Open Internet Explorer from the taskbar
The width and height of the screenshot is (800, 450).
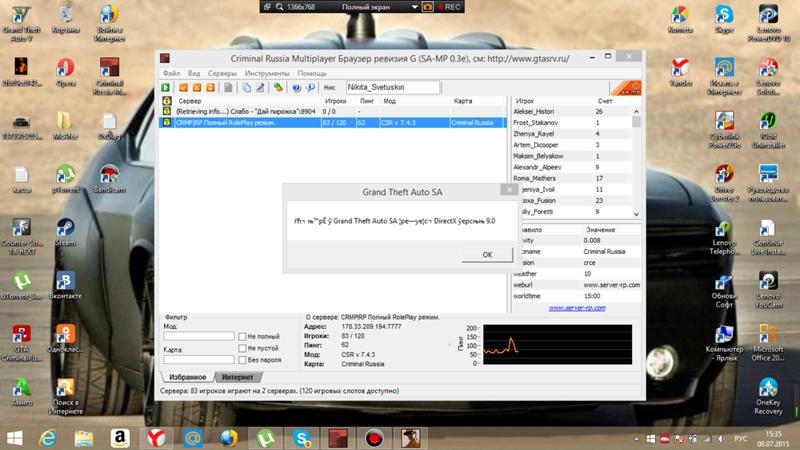click(x=48, y=438)
